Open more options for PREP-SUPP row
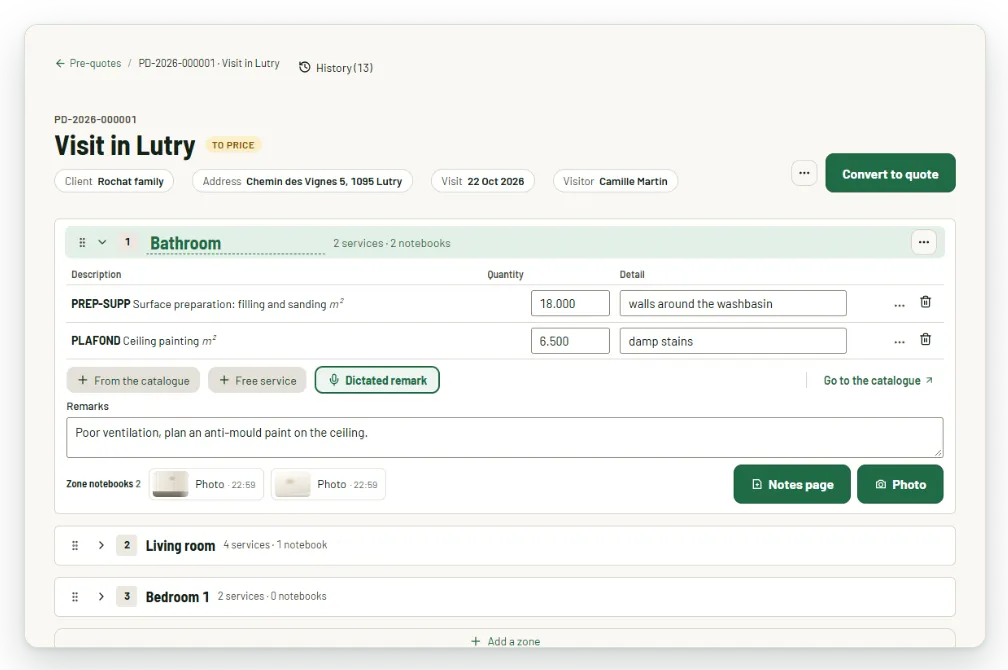This screenshot has height=670, width=1008. click(x=899, y=305)
